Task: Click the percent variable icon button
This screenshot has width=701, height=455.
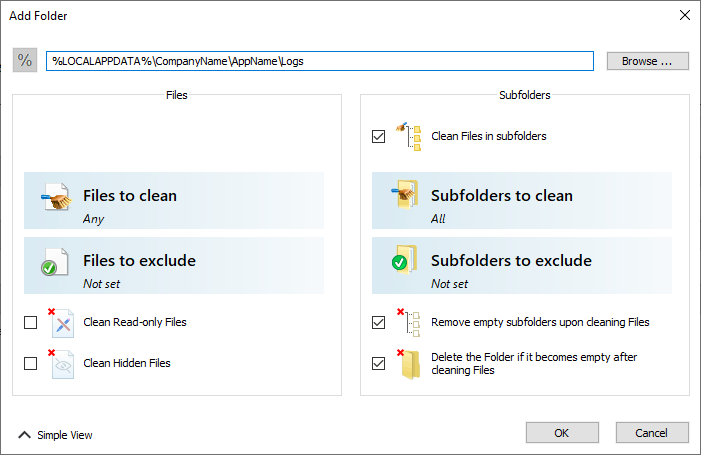Action: click(25, 60)
